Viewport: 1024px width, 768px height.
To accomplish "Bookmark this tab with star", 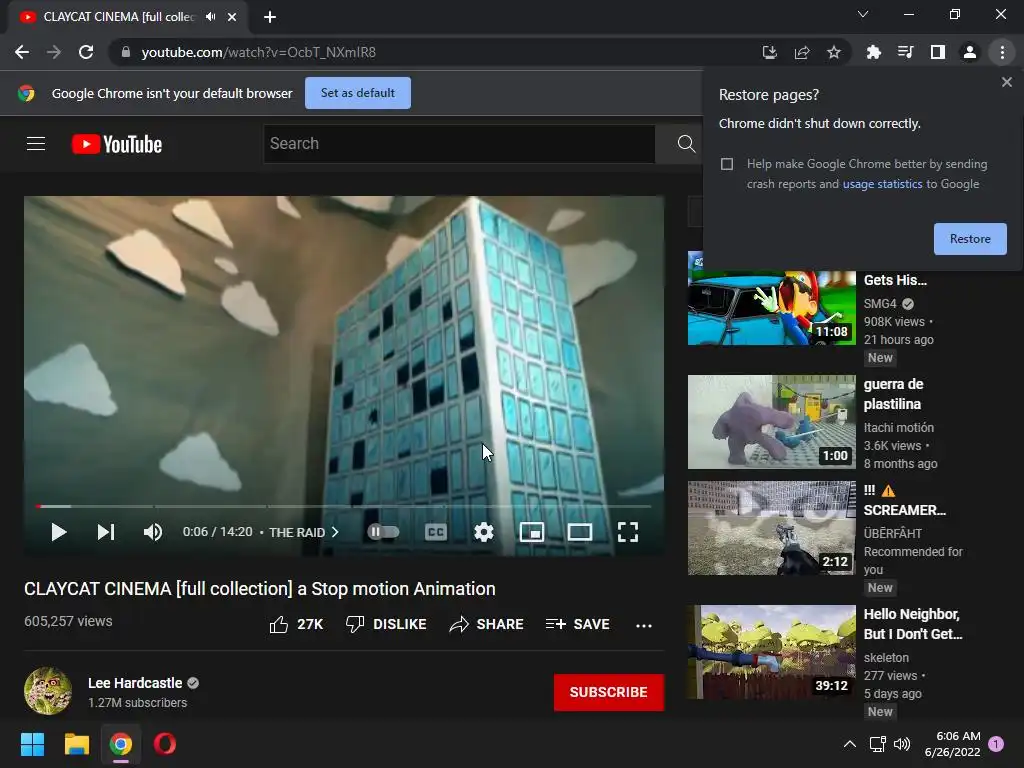I will (834, 52).
